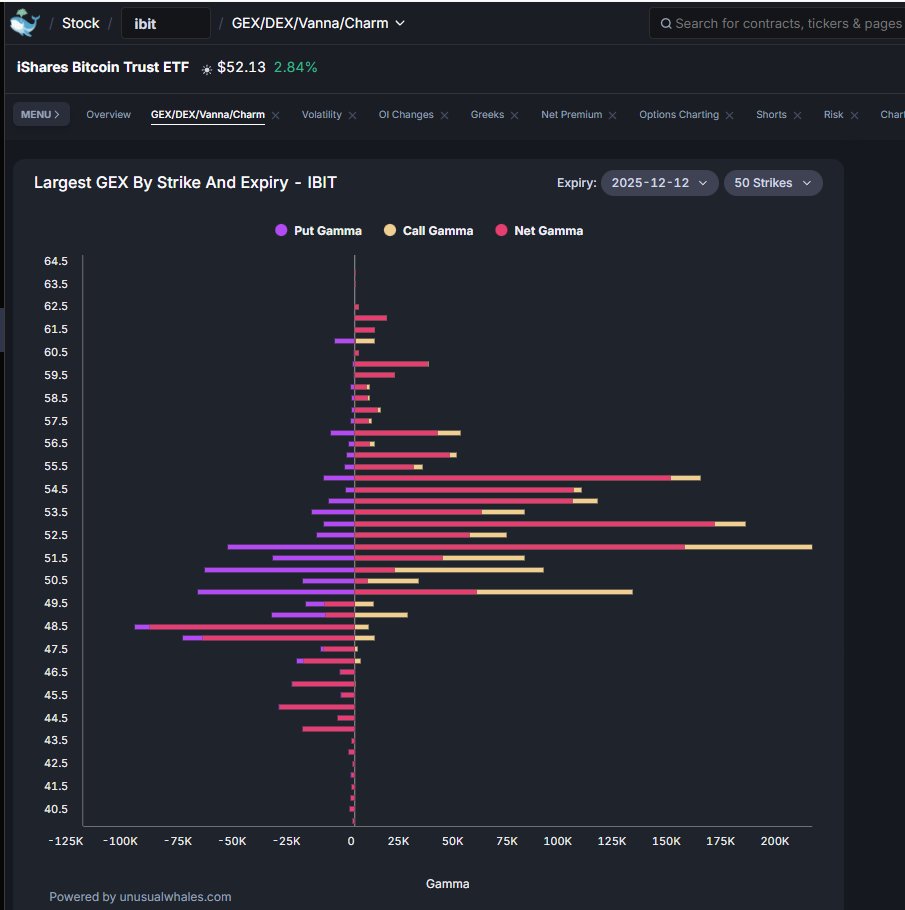Click the sun icon beside the price

point(206,69)
